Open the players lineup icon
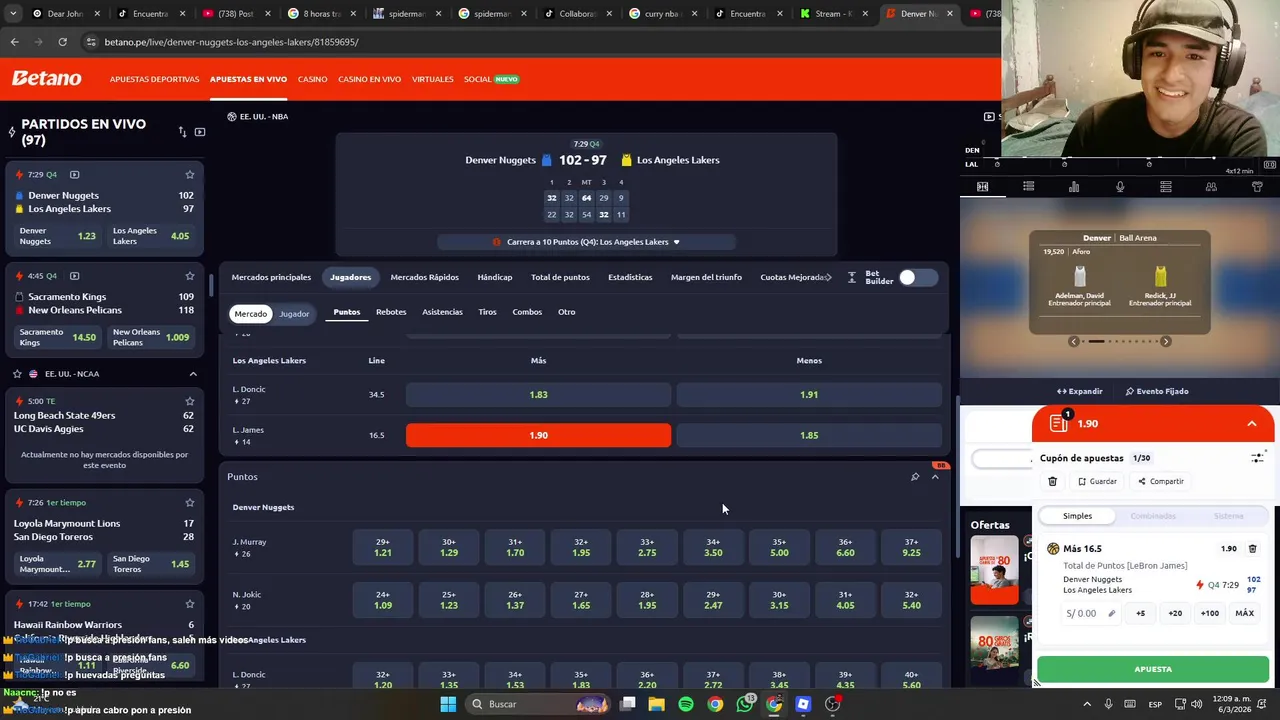This screenshot has height=720, width=1280. [x=1211, y=187]
